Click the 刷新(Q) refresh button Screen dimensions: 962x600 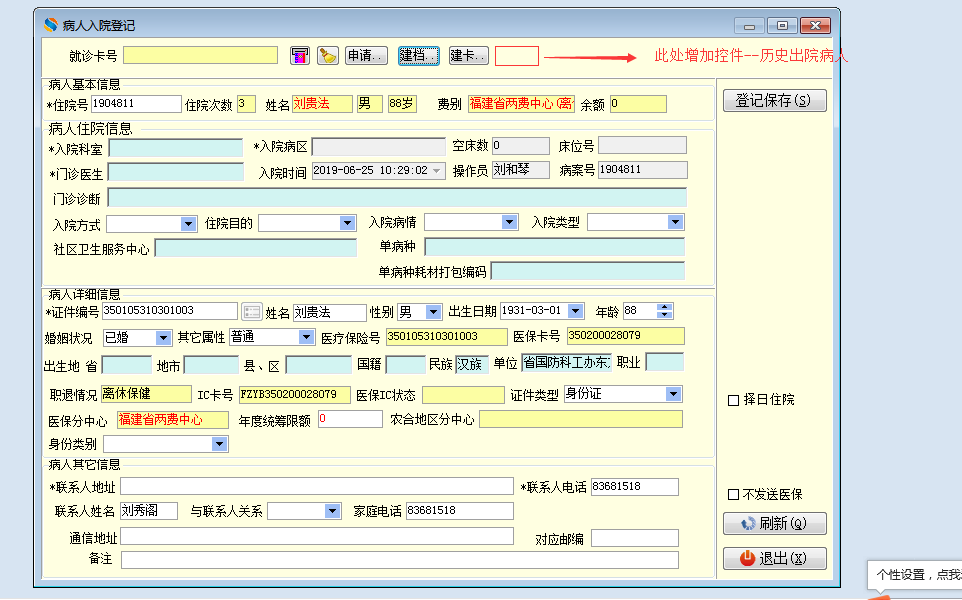774,523
